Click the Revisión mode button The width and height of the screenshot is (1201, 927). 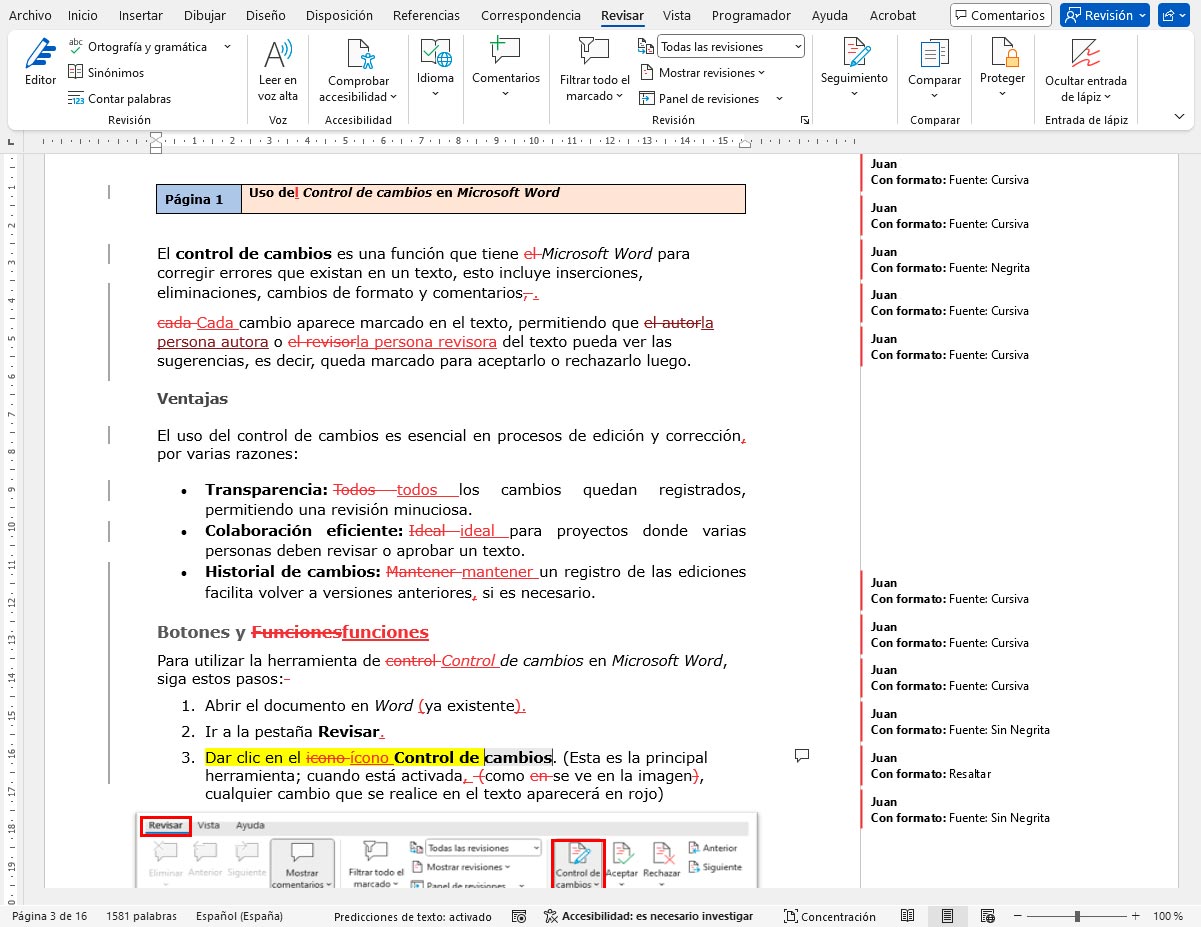pos(1104,16)
